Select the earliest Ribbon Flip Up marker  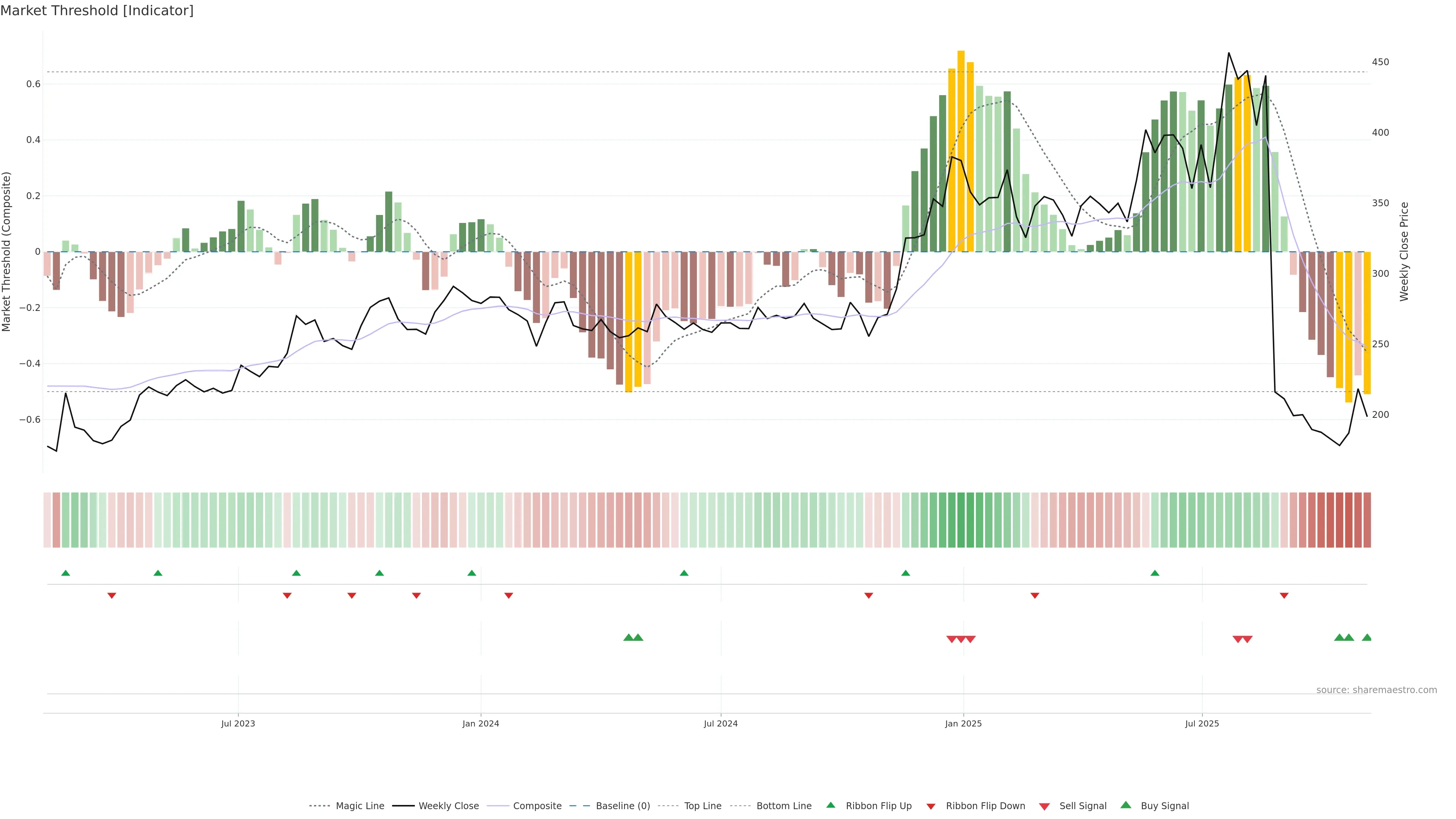point(66,573)
